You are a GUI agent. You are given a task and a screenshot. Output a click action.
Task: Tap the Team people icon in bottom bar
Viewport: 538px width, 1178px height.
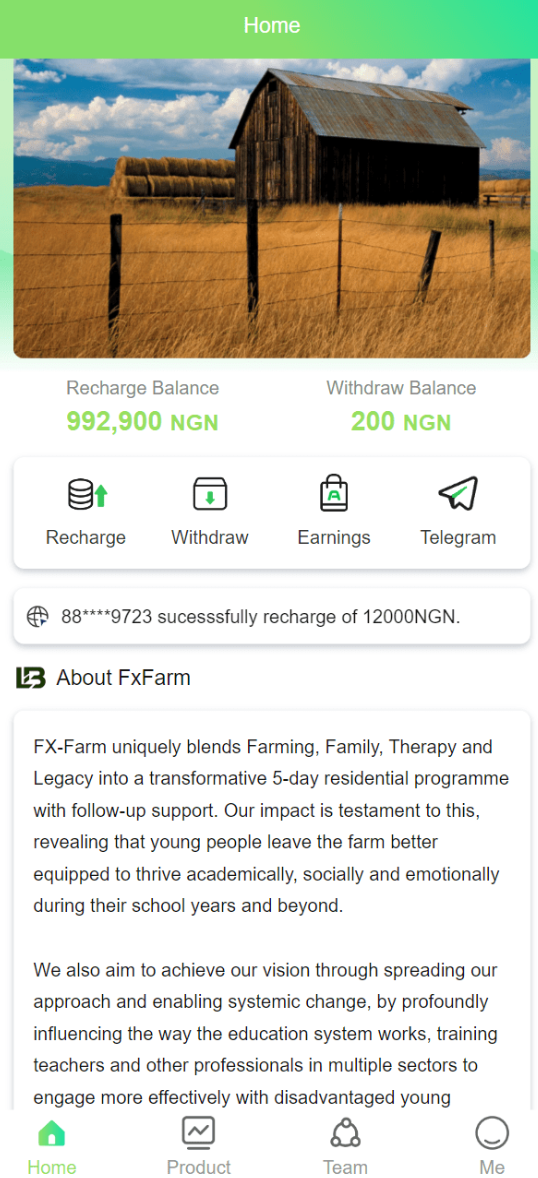tap(346, 1132)
